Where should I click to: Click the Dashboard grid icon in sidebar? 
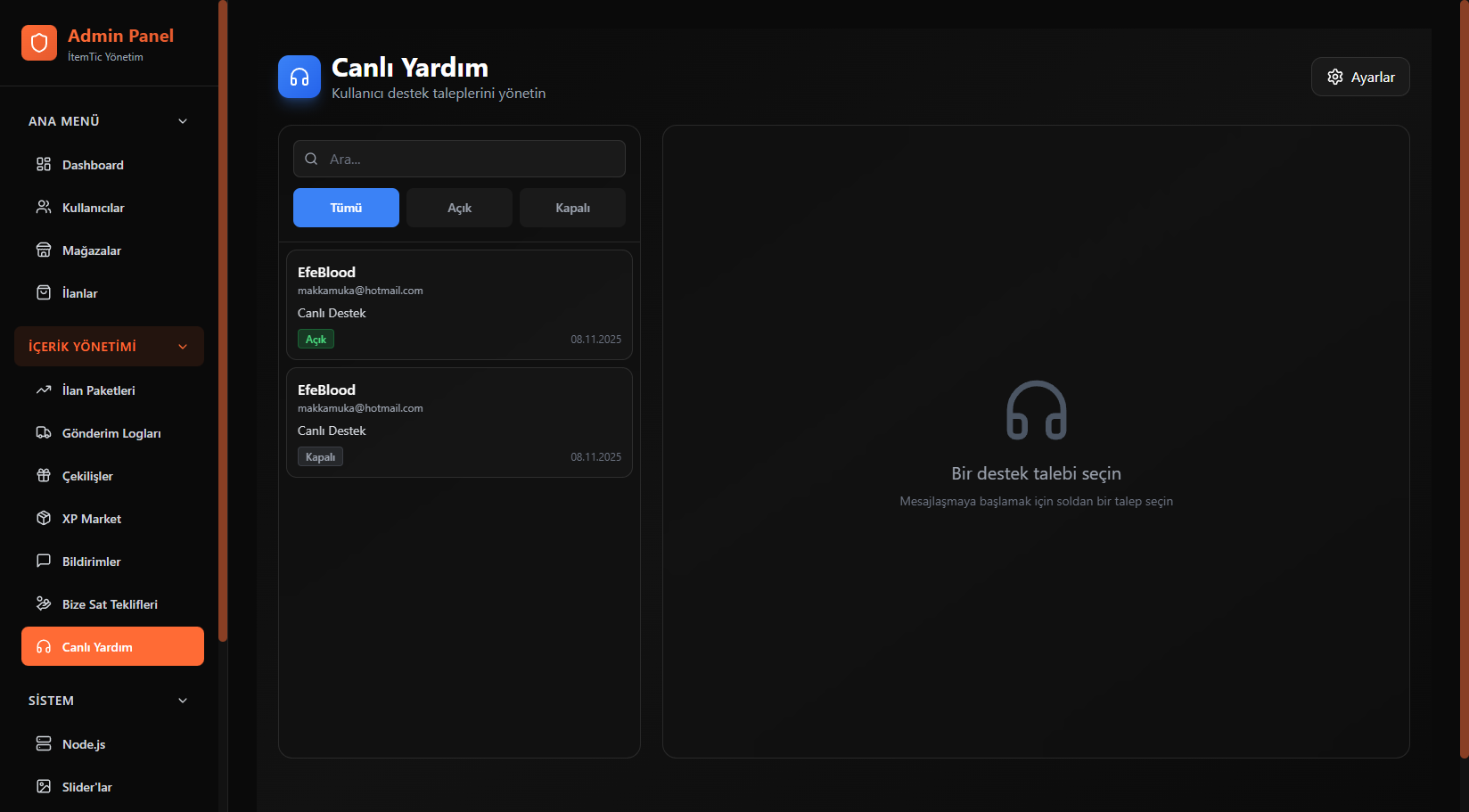43,164
